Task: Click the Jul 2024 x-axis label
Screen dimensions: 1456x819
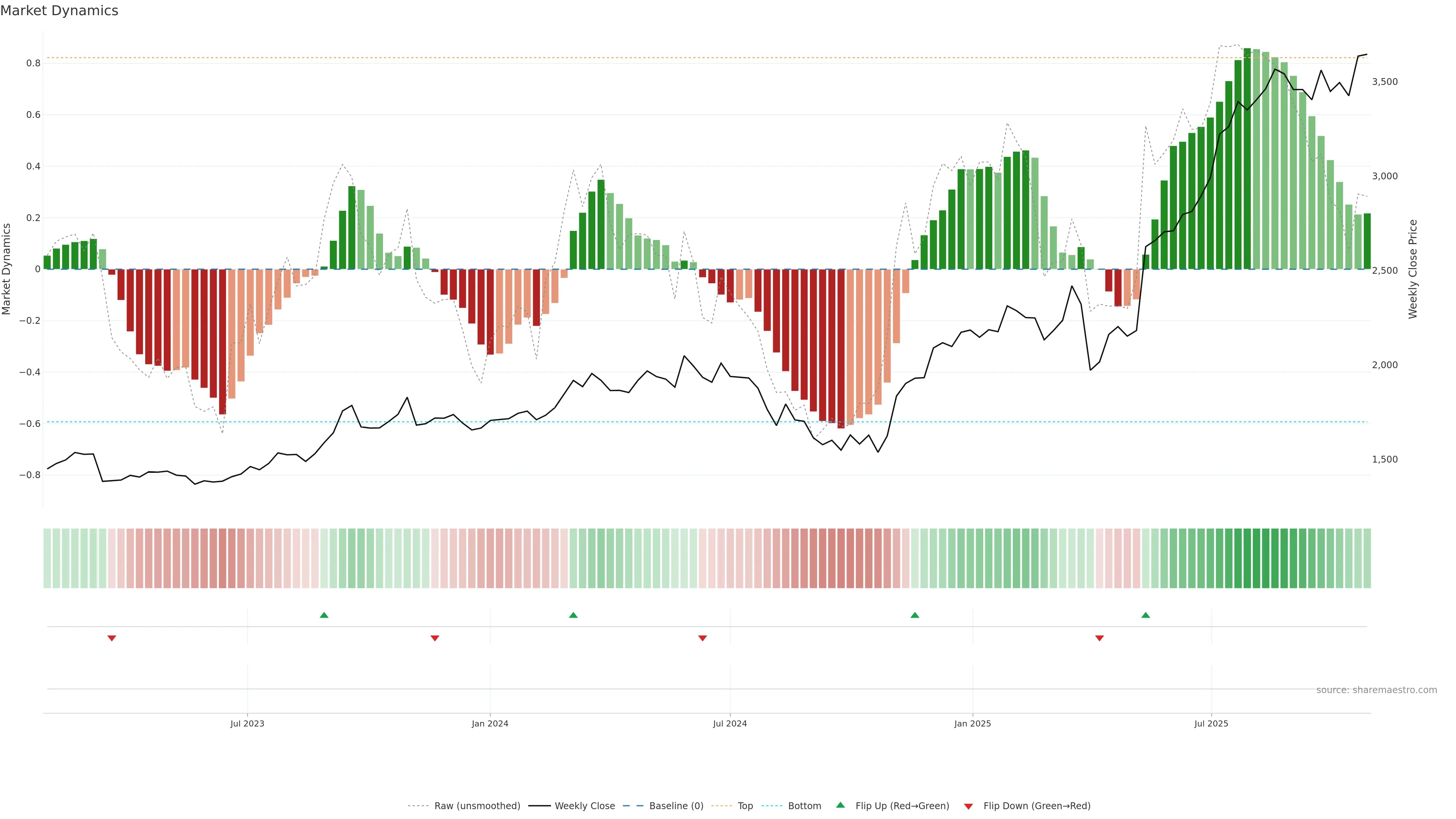Action: (730, 723)
